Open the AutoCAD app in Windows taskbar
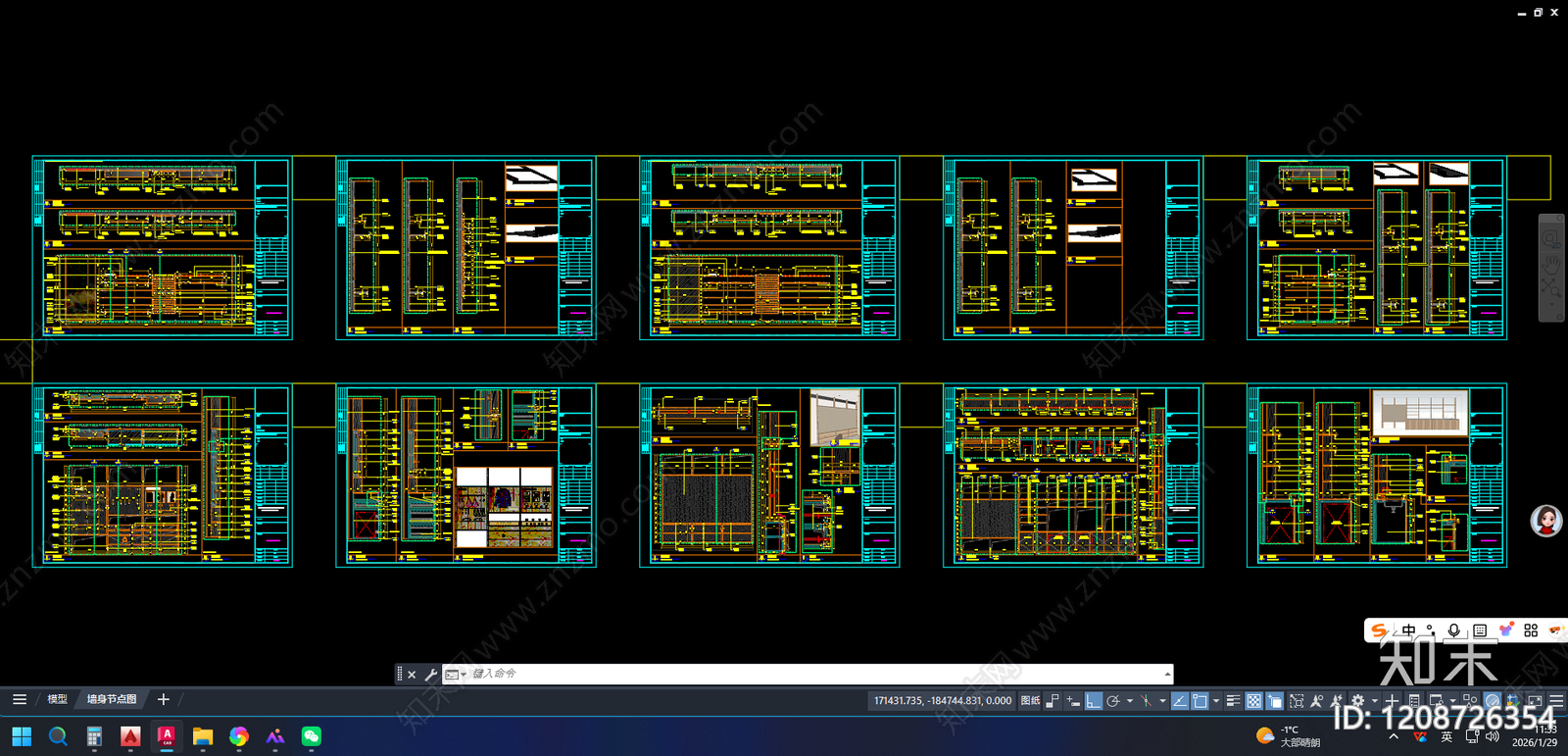Screen dimensions: 1568x756 coord(167,736)
